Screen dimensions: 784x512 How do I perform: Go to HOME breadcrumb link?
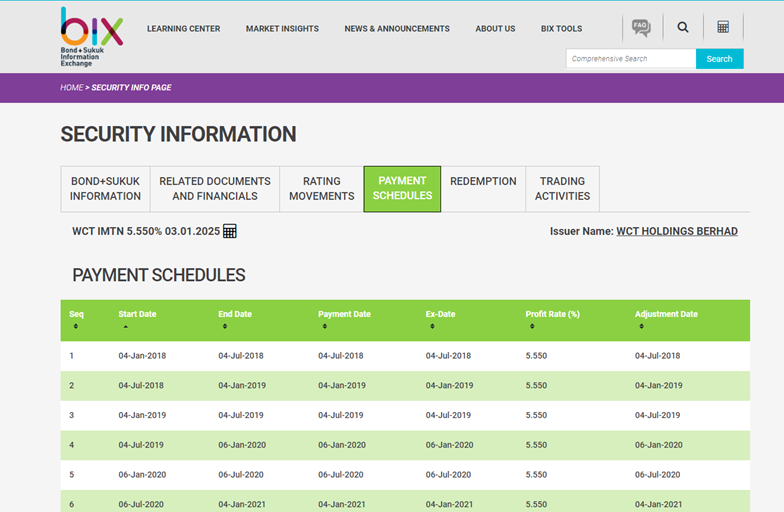point(72,88)
